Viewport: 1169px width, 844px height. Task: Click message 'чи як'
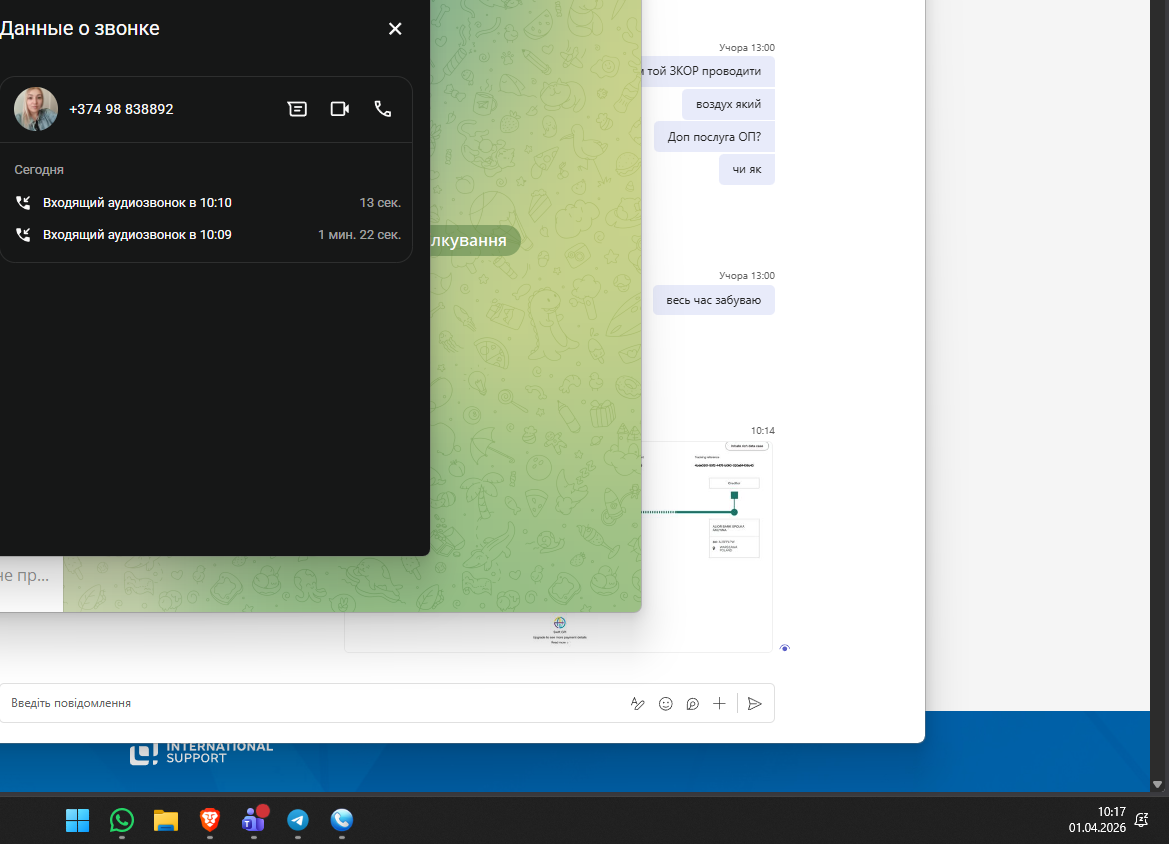(747, 169)
